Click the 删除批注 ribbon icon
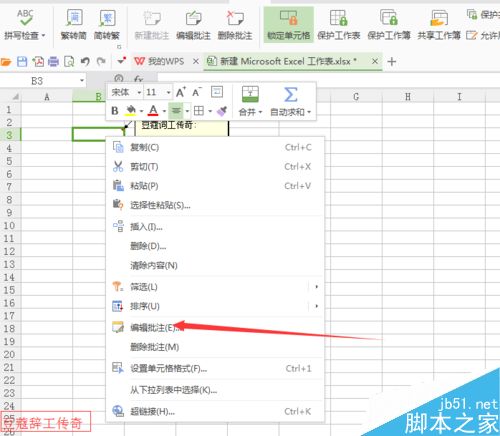 (235, 25)
